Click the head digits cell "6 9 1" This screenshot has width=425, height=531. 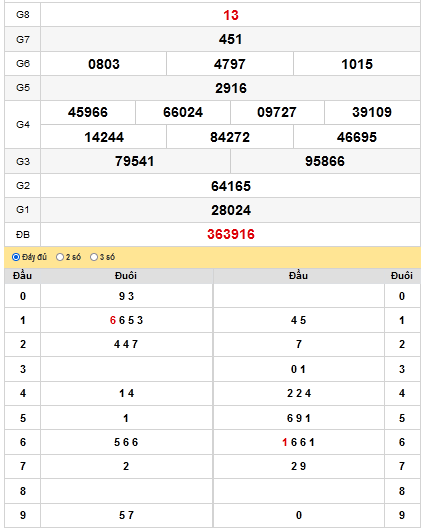(x=299, y=418)
